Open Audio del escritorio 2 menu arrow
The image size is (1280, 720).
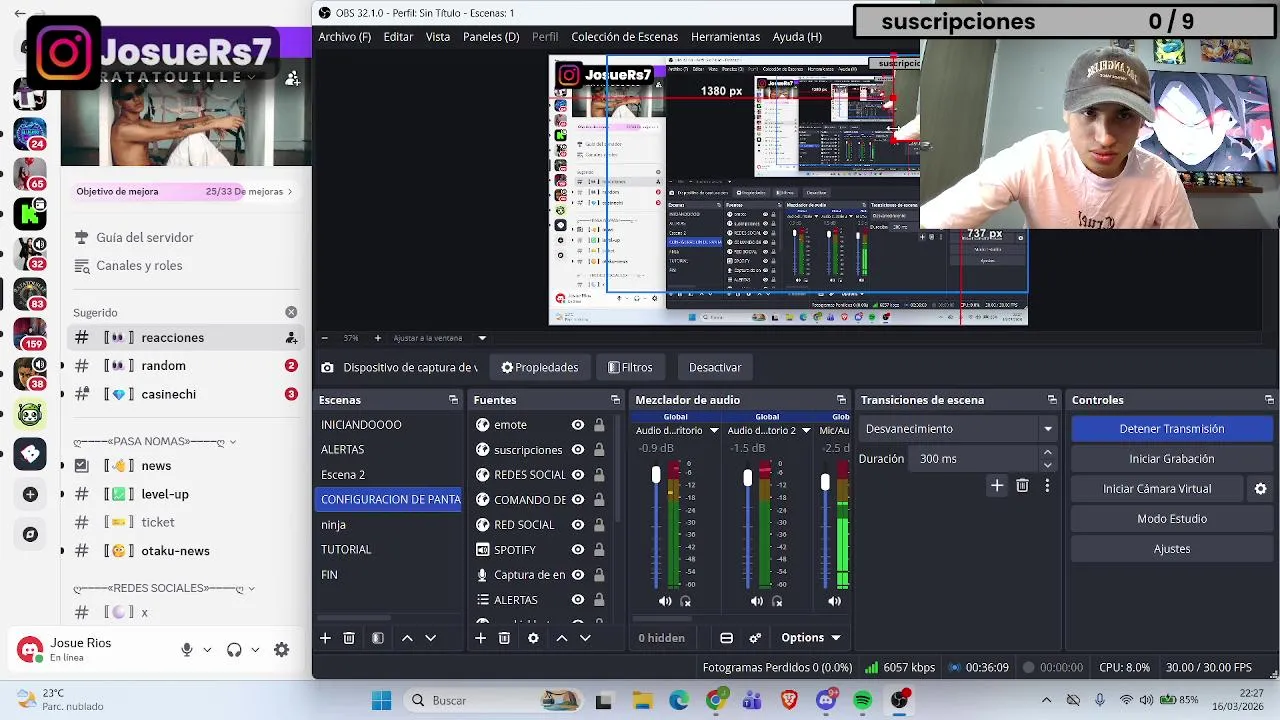click(806, 431)
